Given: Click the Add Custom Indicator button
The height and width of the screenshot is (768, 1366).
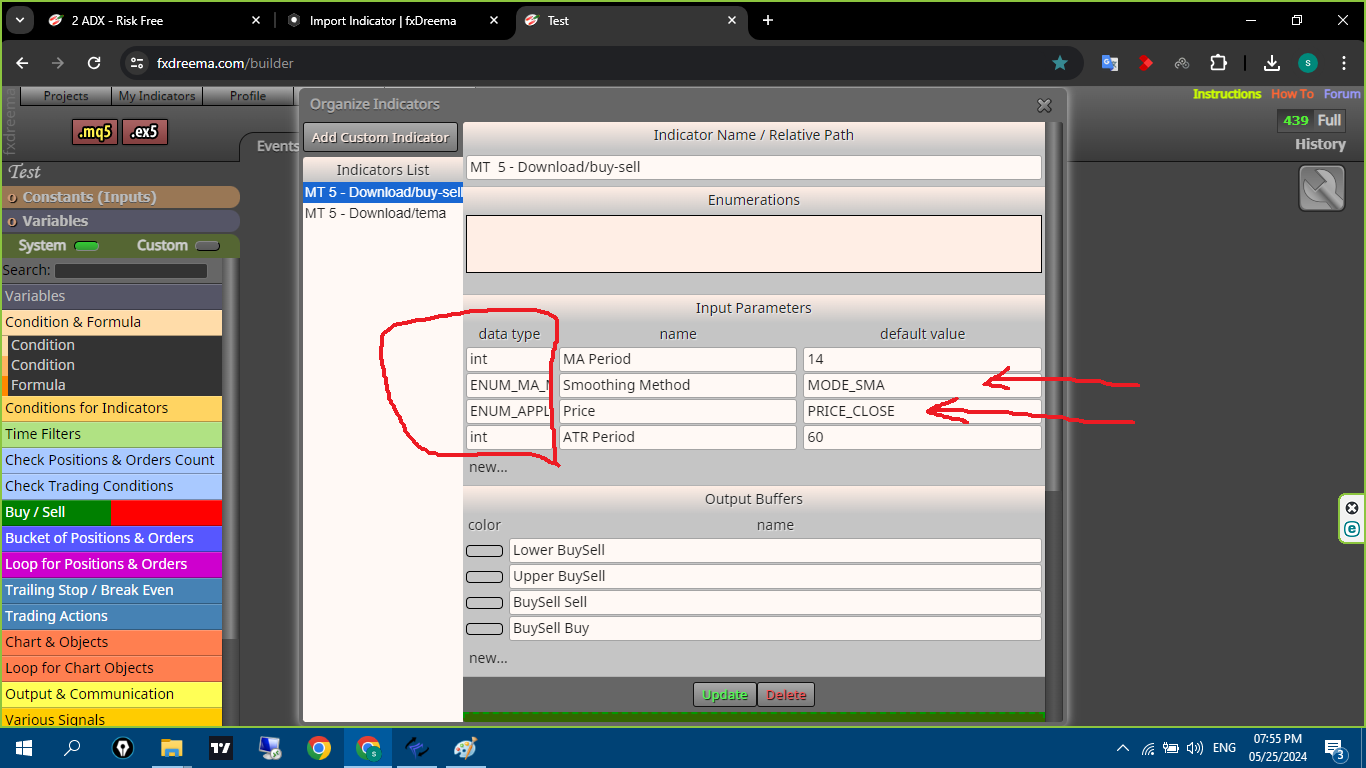Looking at the screenshot, I should (380, 137).
